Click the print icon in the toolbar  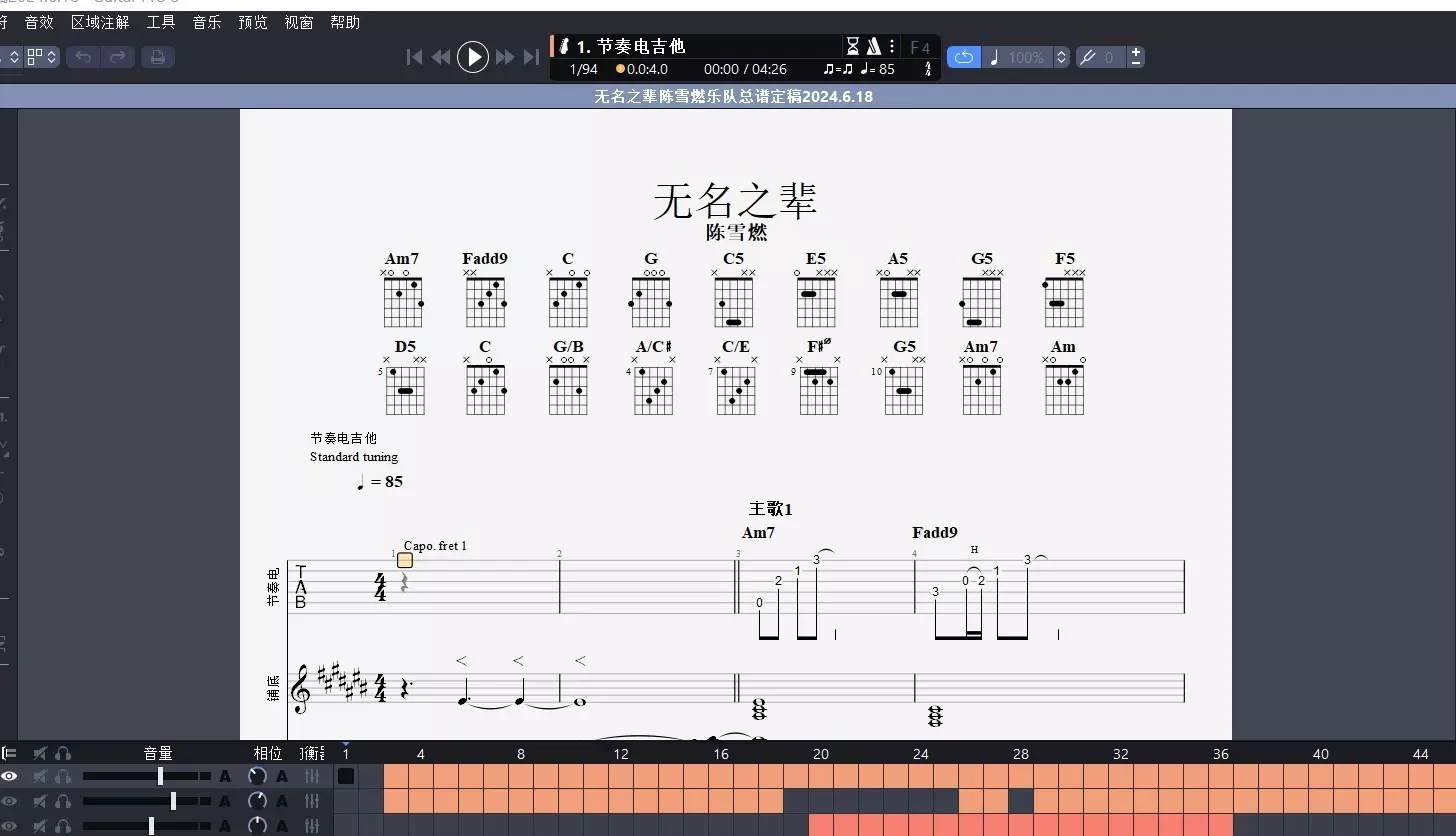[x=157, y=57]
